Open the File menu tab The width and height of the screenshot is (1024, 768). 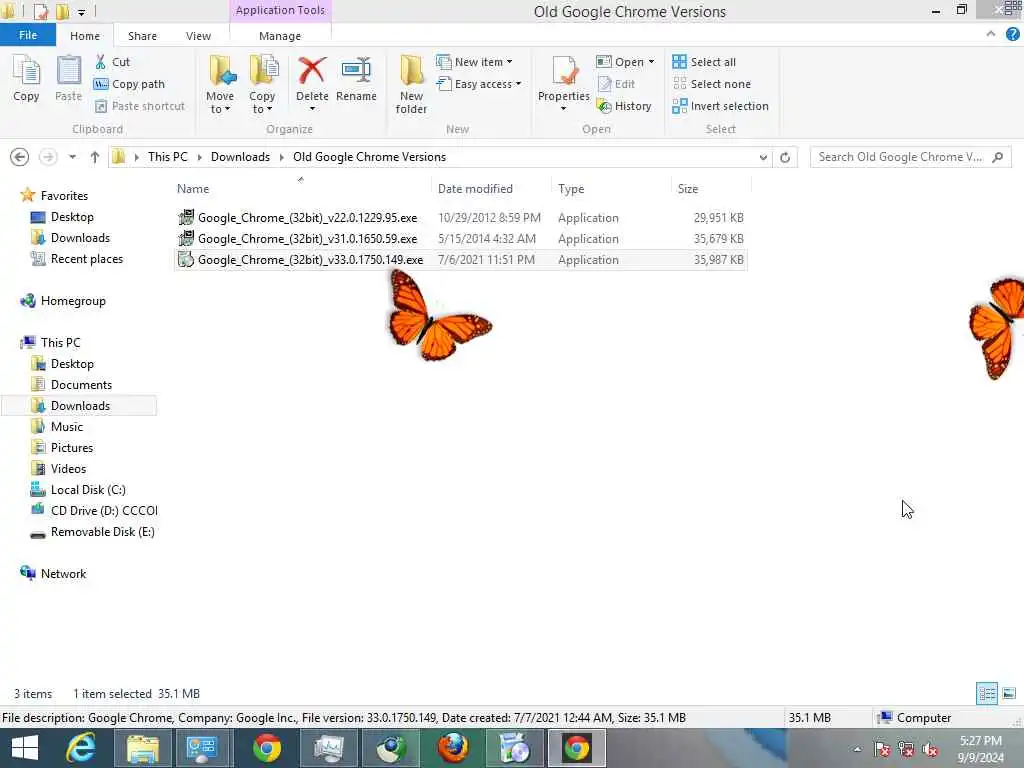(28, 35)
